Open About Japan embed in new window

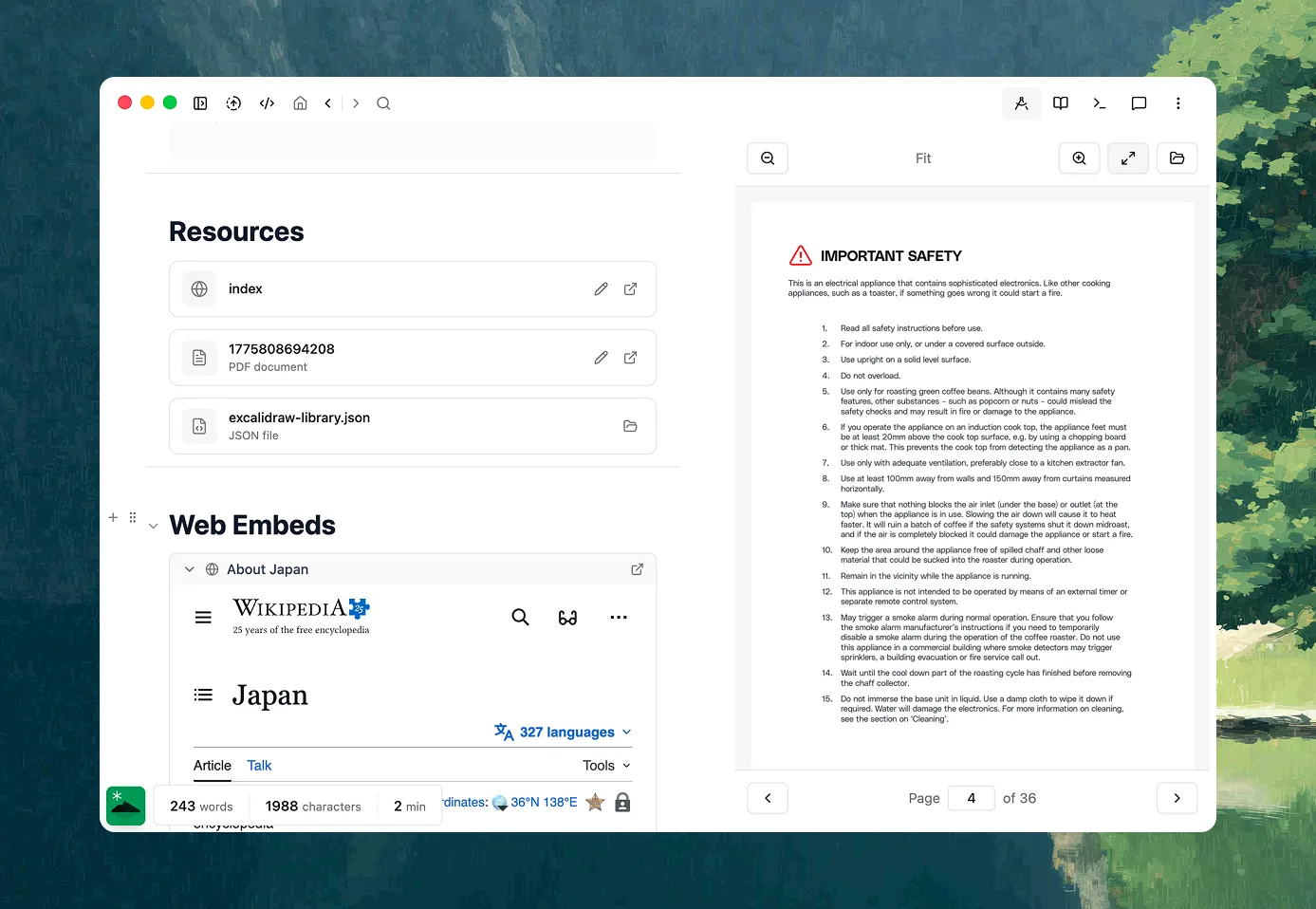pos(637,569)
